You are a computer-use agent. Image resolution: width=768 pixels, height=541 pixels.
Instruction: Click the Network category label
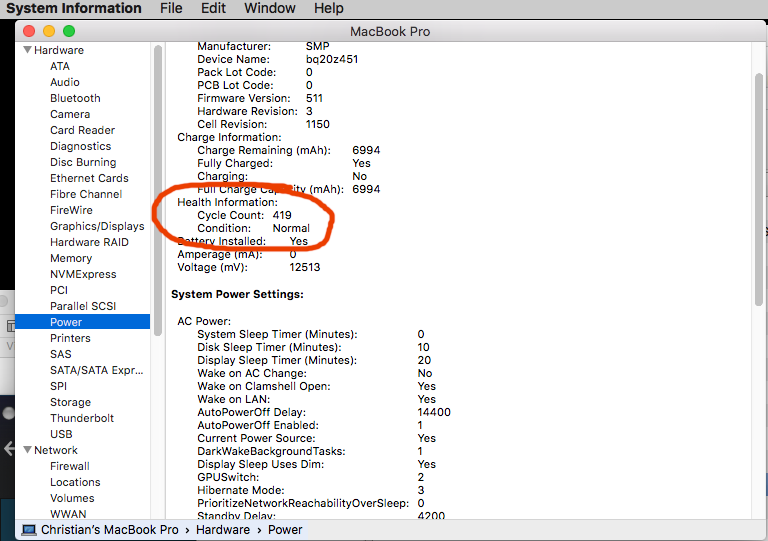56,450
